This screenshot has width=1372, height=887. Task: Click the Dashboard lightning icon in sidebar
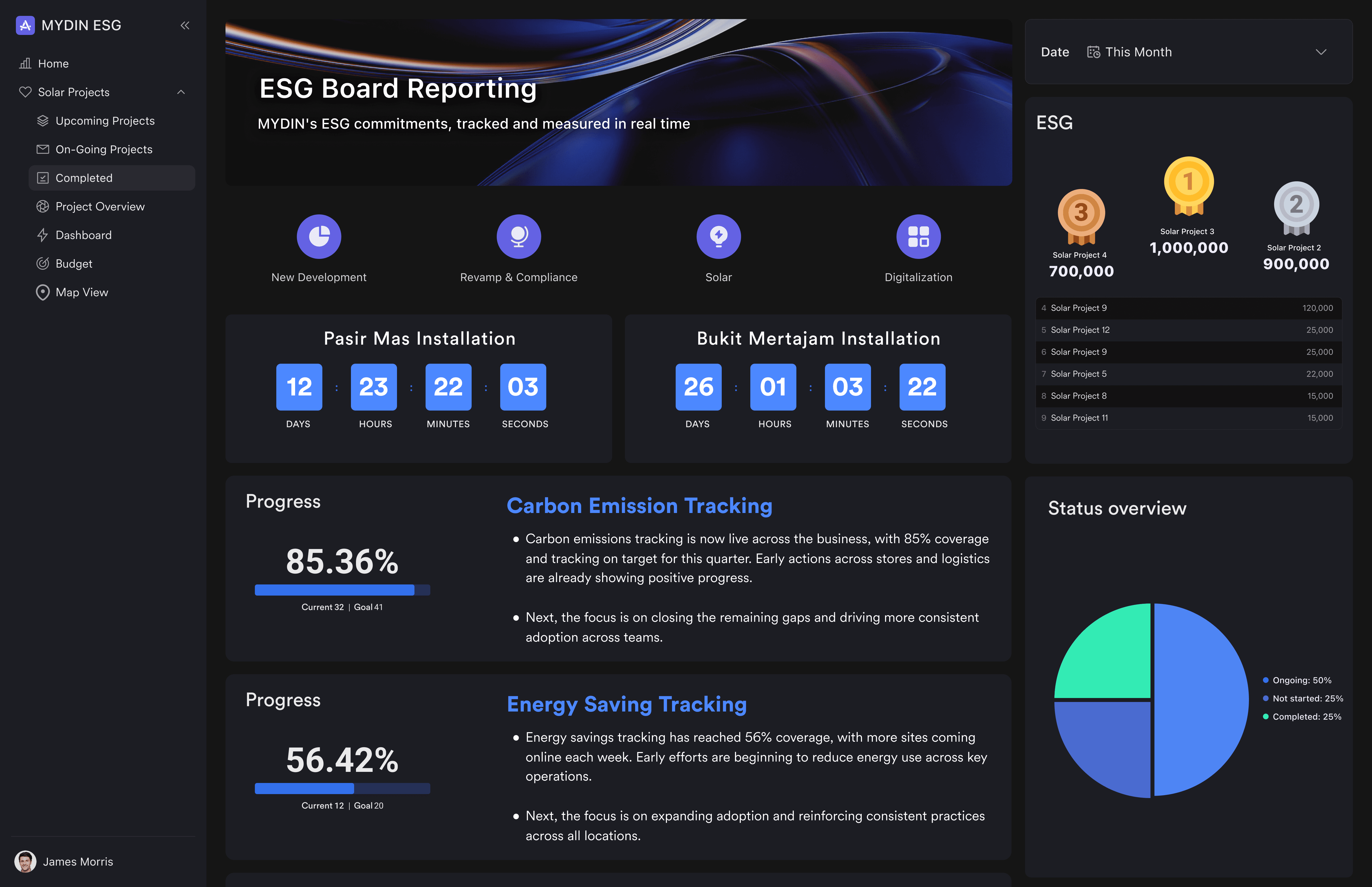(x=42, y=235)
